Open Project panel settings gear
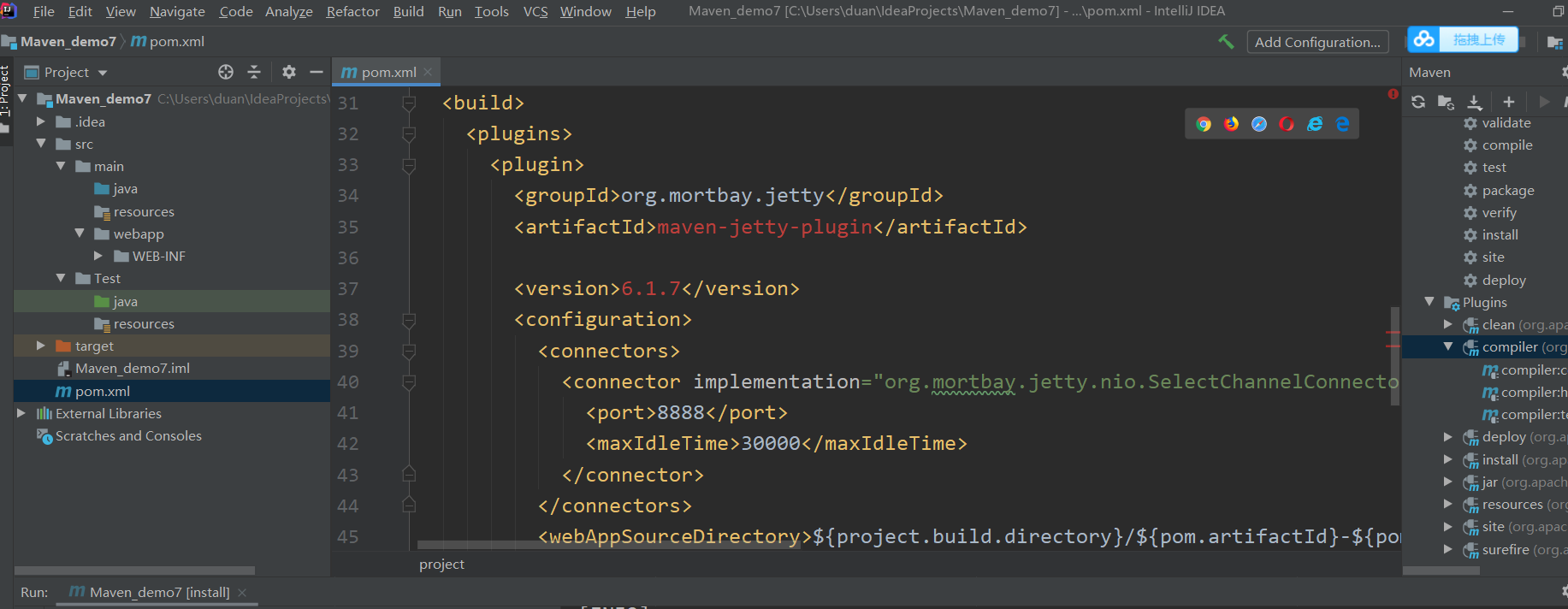This screenshot has height=609, width=1568. pos(289,72)
